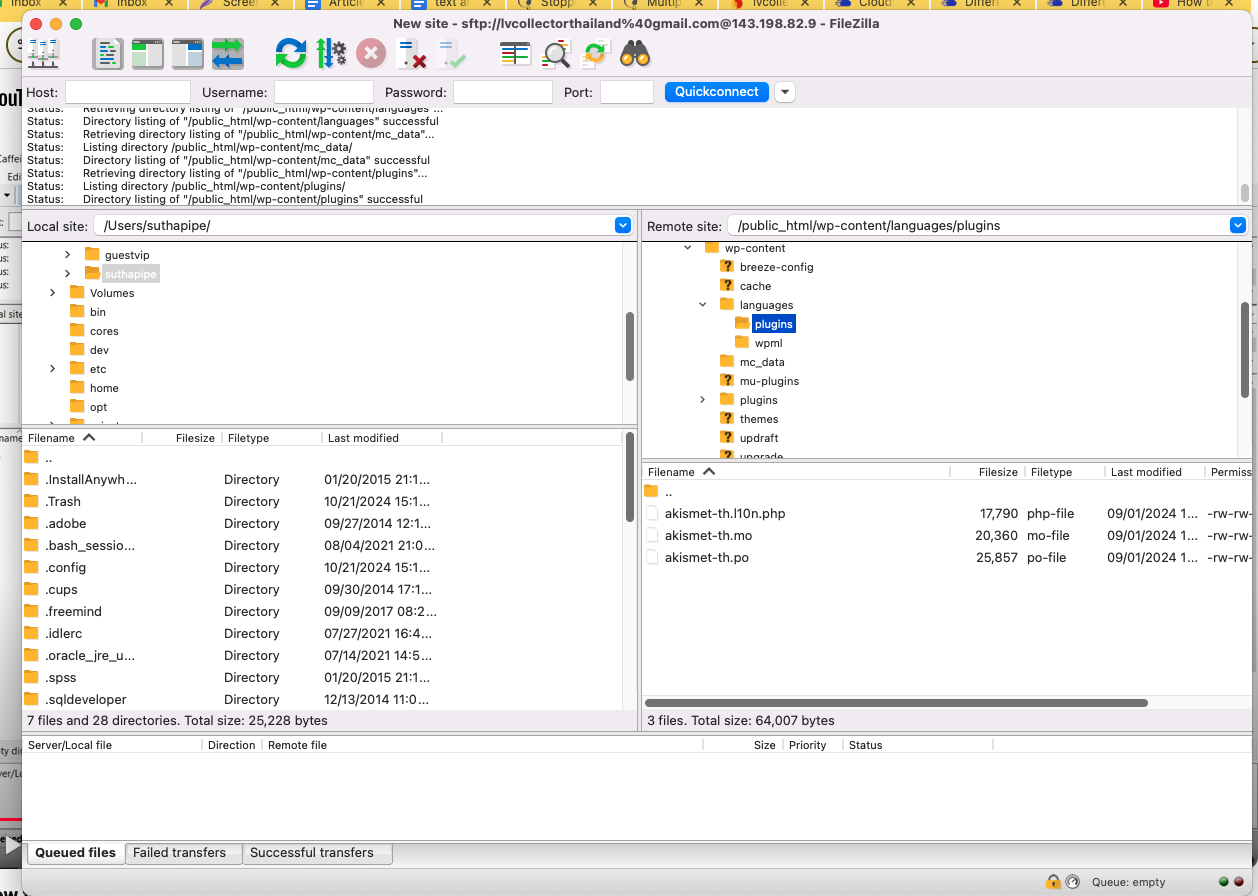Expand the suthapipe folder in local tree

[68, 274]
